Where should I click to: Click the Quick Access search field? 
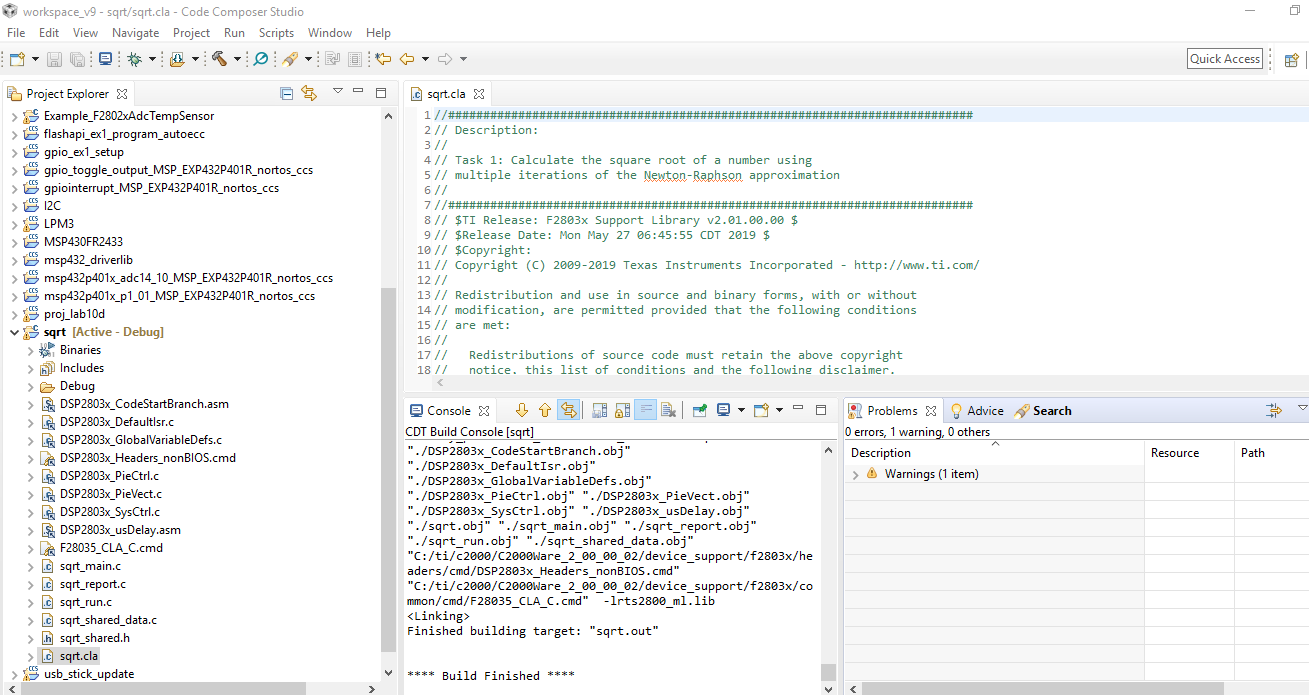(1224, 59)
